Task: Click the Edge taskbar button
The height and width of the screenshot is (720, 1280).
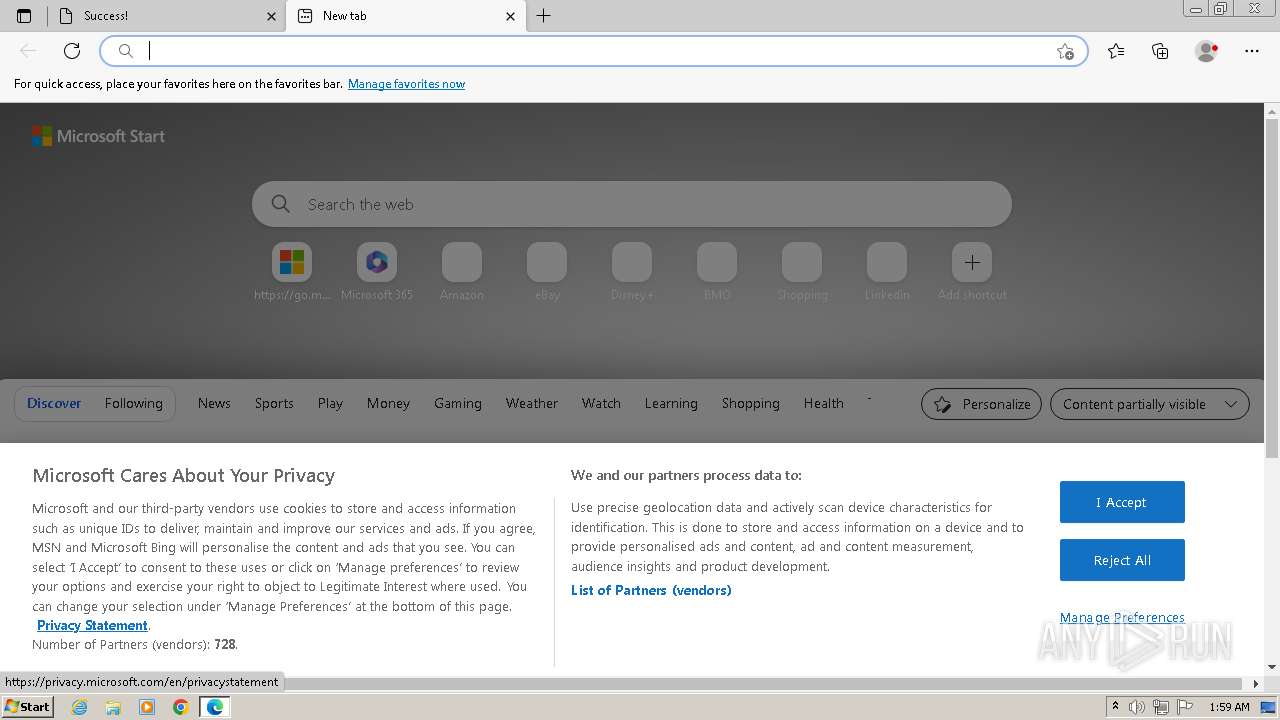Action: (x=214, y=707)
